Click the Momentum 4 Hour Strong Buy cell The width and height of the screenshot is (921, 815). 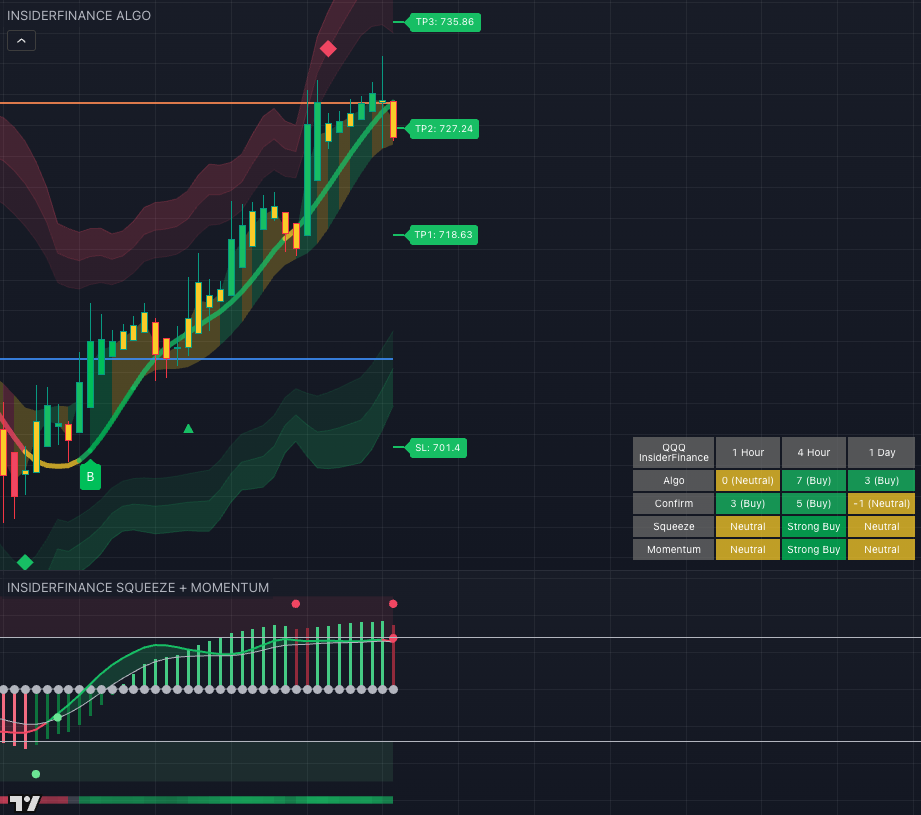tap(814, 549)
